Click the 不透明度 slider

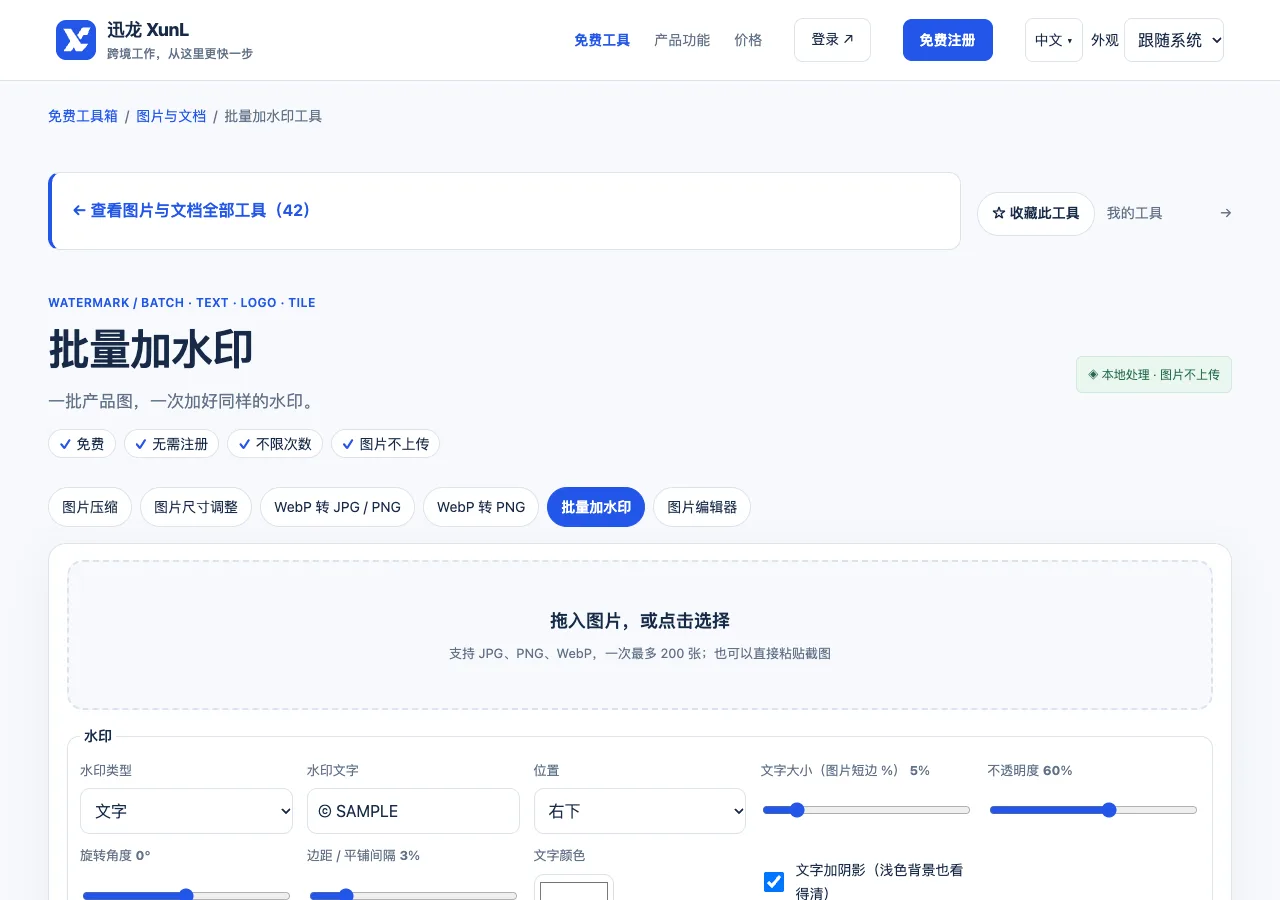point(1093,810)
